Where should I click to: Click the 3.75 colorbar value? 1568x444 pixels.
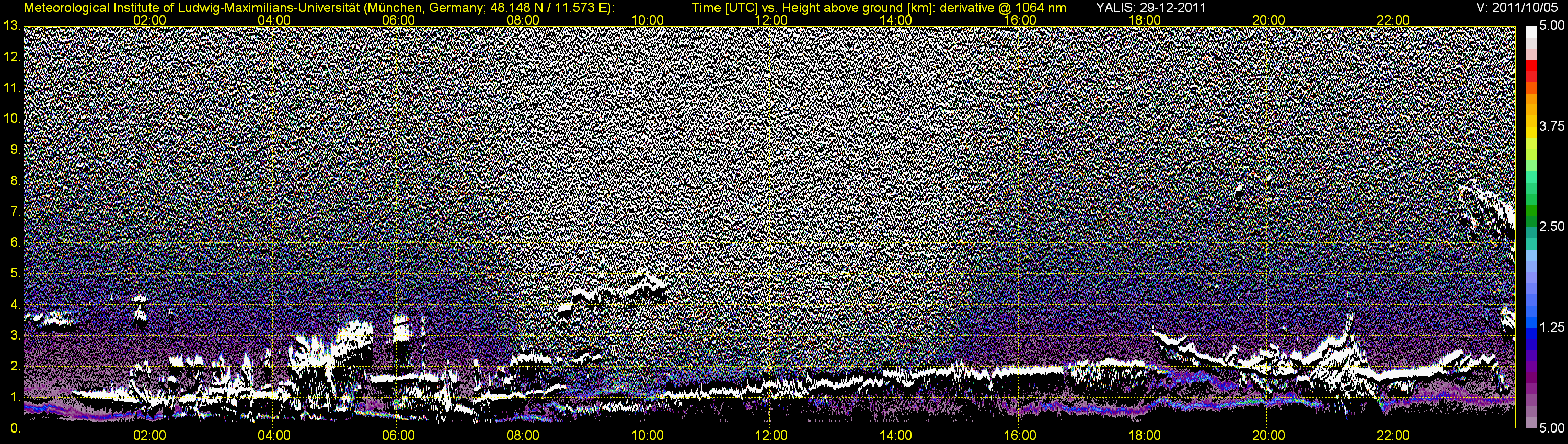1552,126
